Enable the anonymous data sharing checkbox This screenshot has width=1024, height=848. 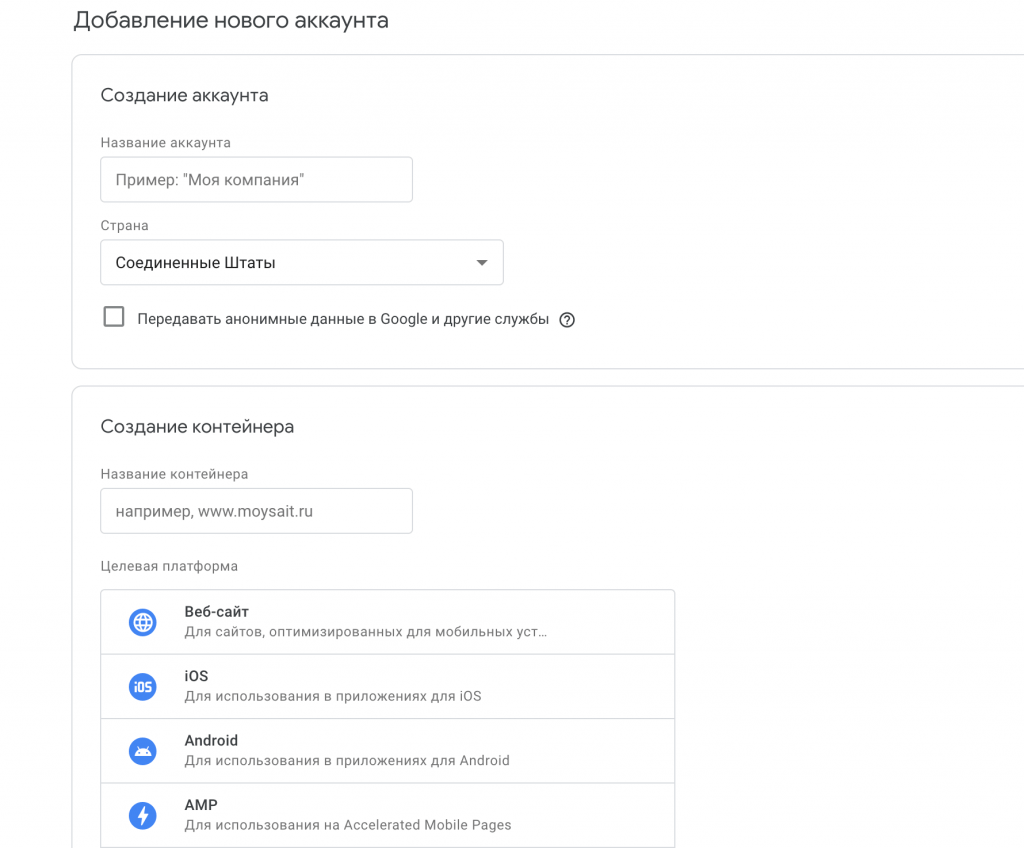coord(114,317)
